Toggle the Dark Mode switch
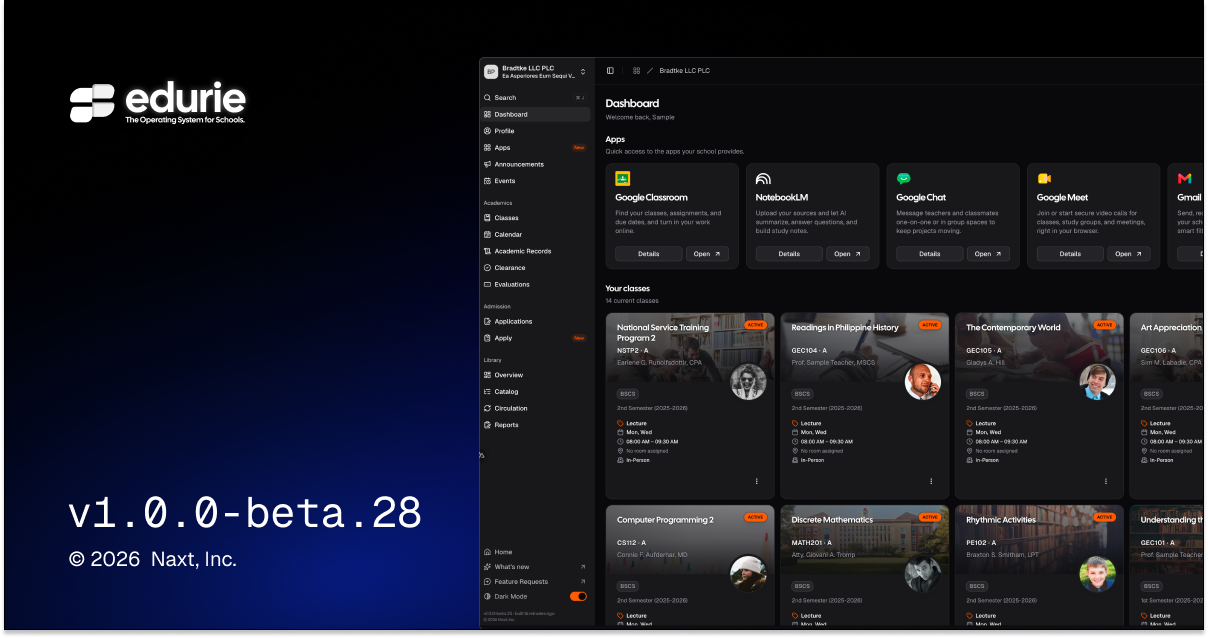The width and height of the screenshot is (1208, 638). [x=578, y=596]
